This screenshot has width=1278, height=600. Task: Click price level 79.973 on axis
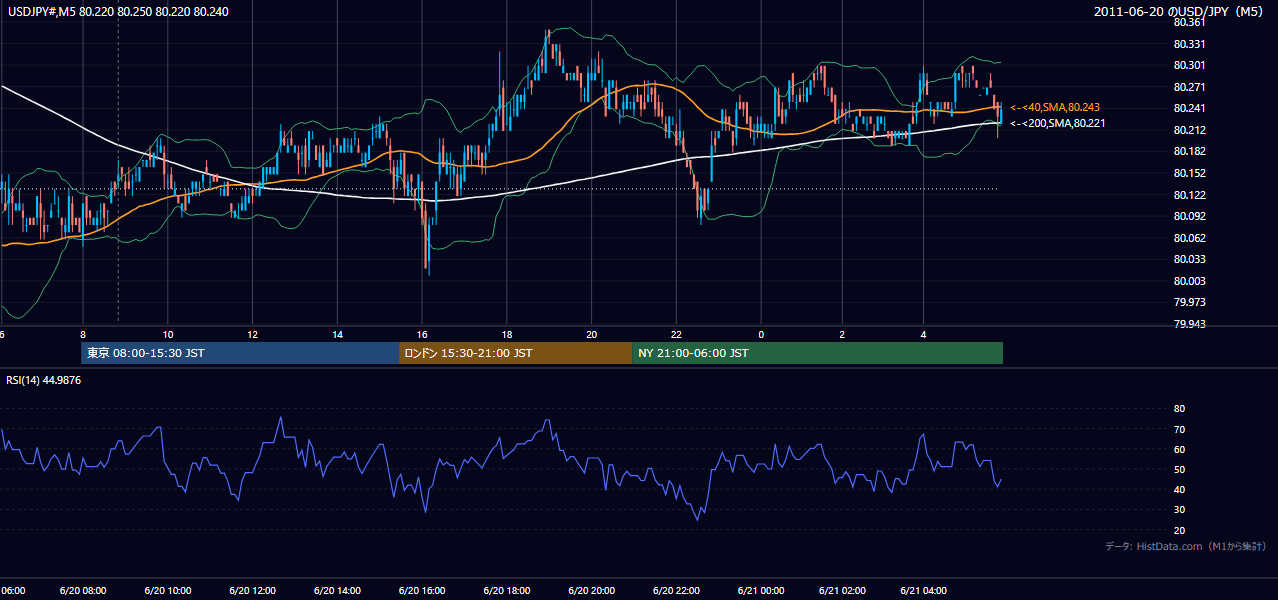pyautogui.click(x=1189, y=302)
